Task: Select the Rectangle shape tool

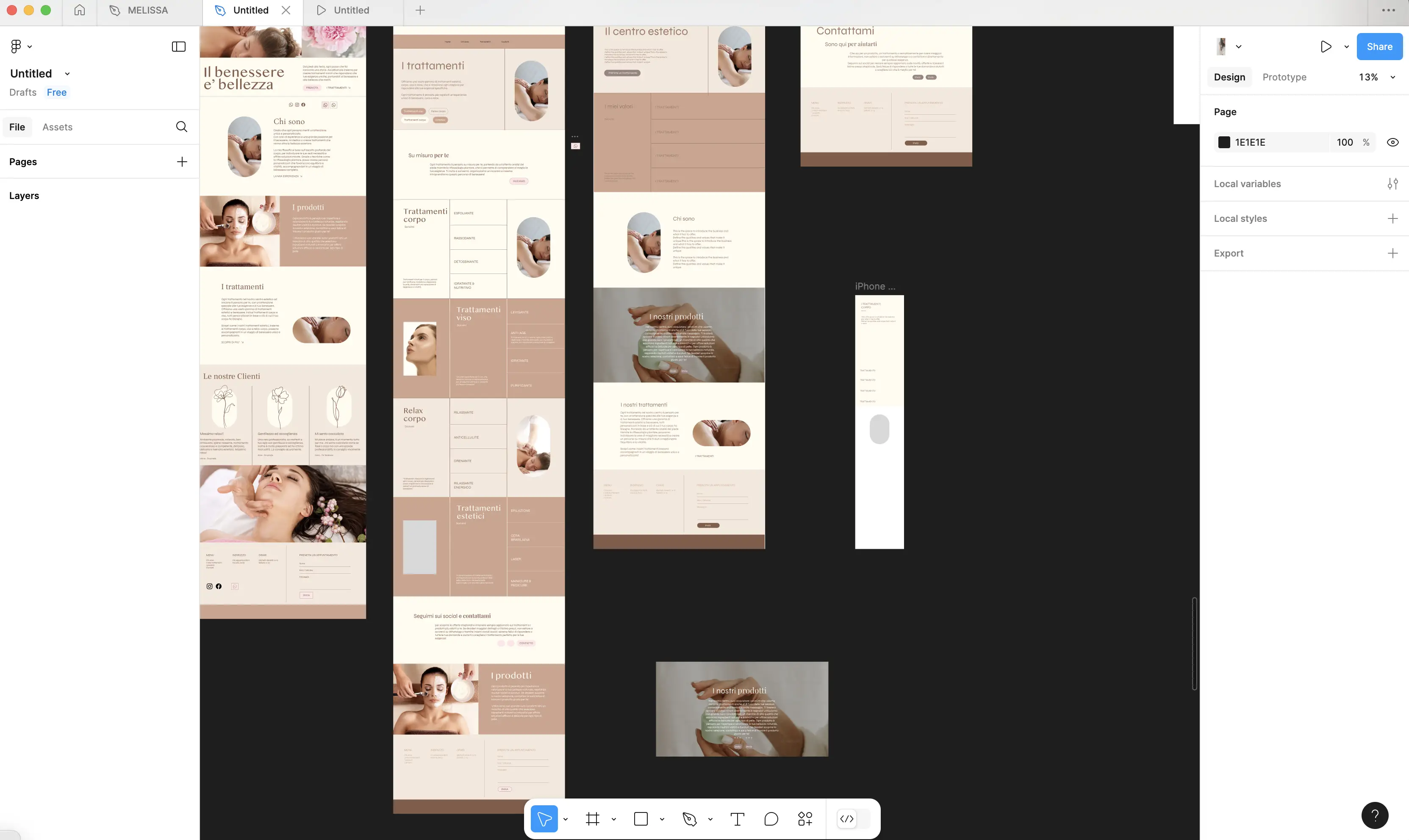Action: (641, 818)
